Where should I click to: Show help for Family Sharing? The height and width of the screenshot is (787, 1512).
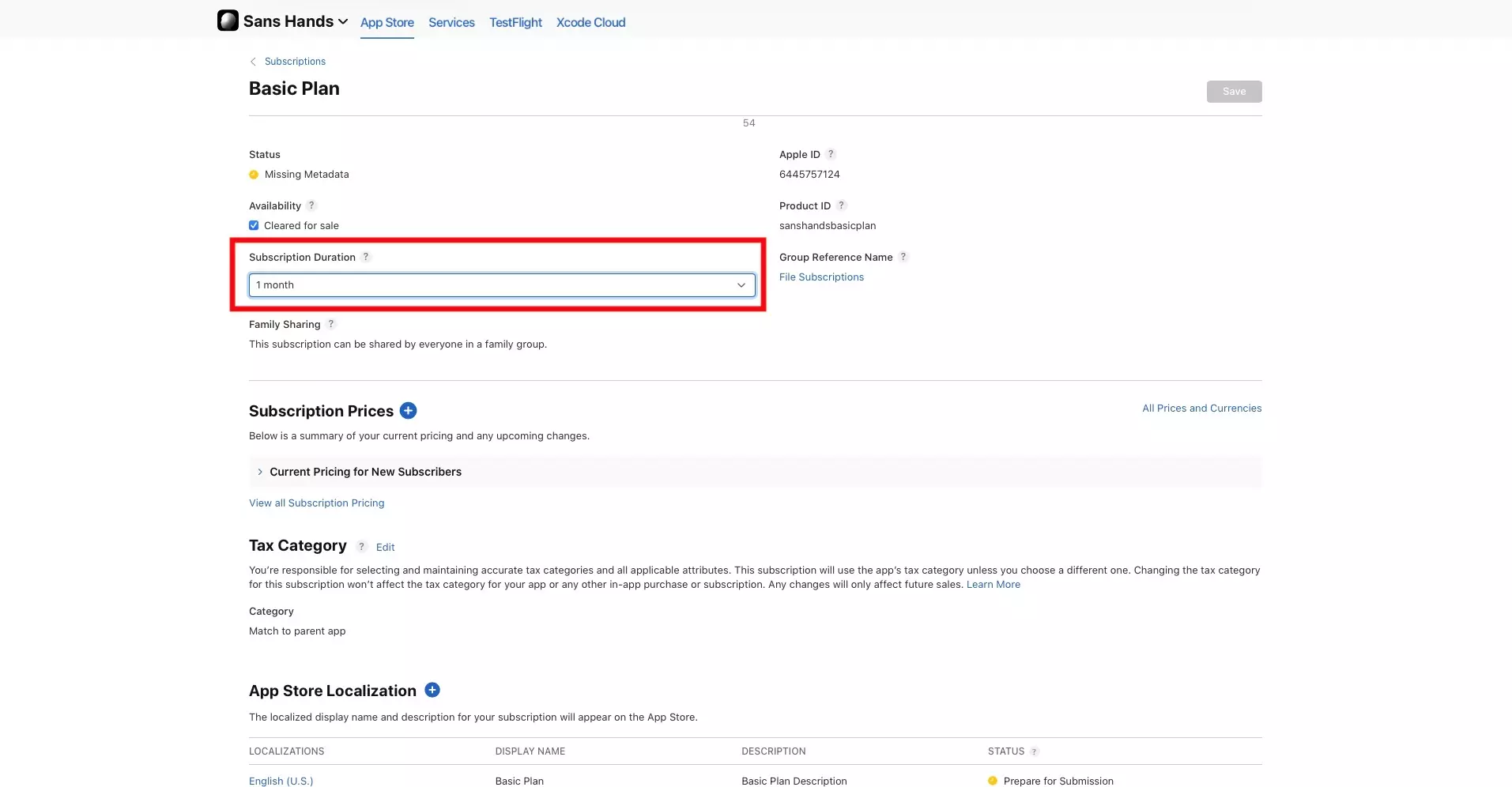tap(331, 324)
